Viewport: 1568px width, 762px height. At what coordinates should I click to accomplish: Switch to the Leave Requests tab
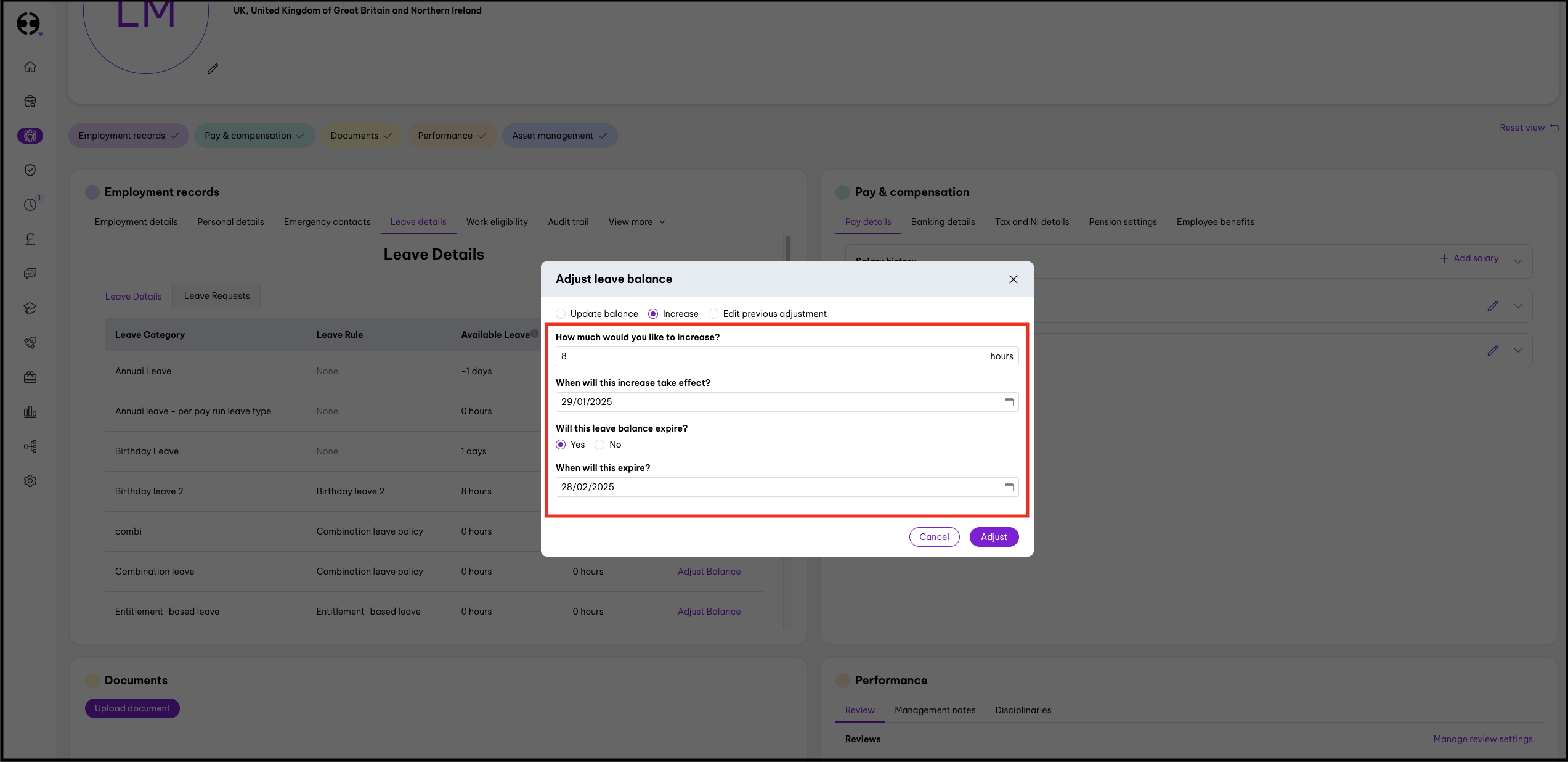coord(217,296)
